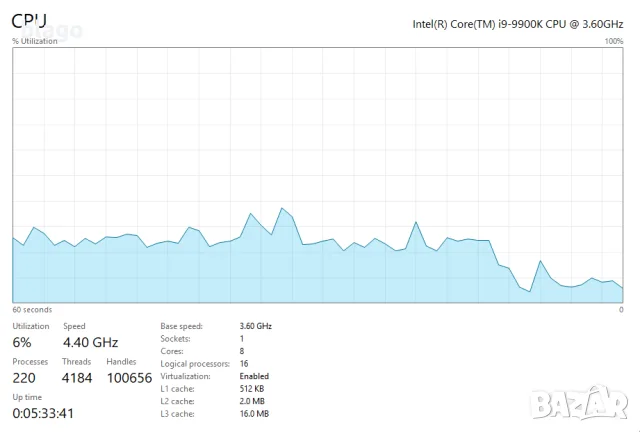640x432 pixels.
Task: Click the Utilization label
Action: click(x=31, y=326)
